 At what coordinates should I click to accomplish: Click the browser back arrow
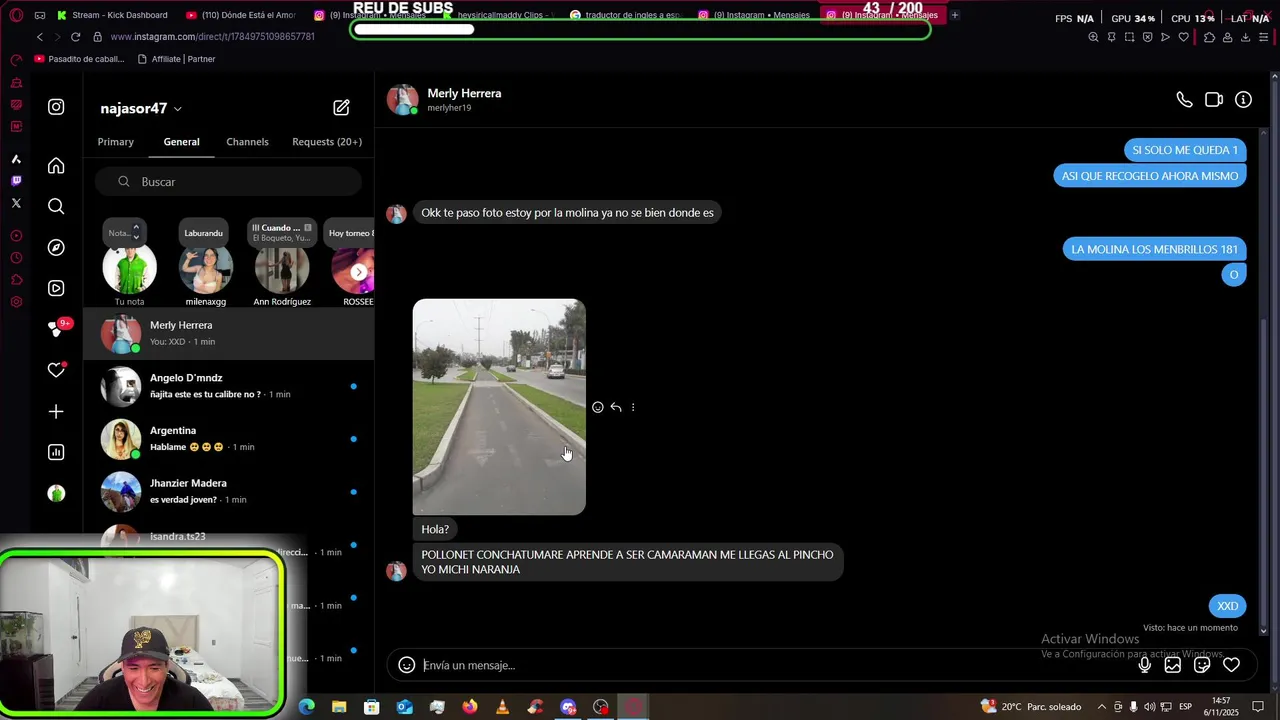click(40, 37)
